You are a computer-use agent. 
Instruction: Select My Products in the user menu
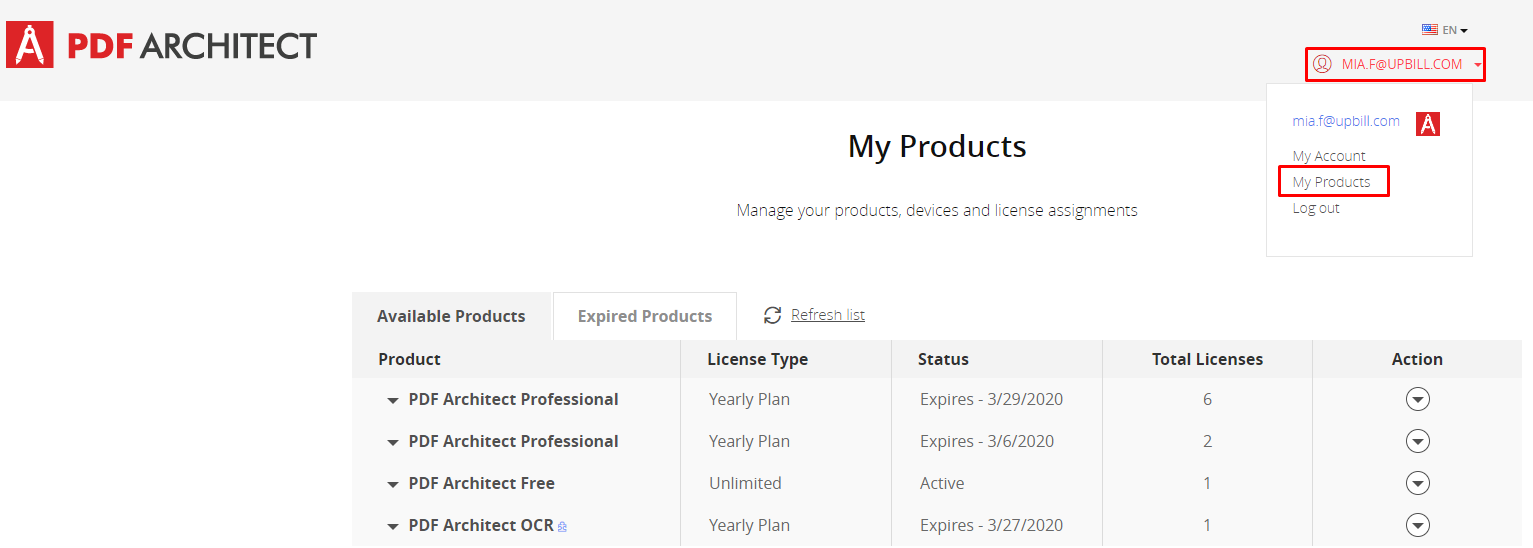1332,182
